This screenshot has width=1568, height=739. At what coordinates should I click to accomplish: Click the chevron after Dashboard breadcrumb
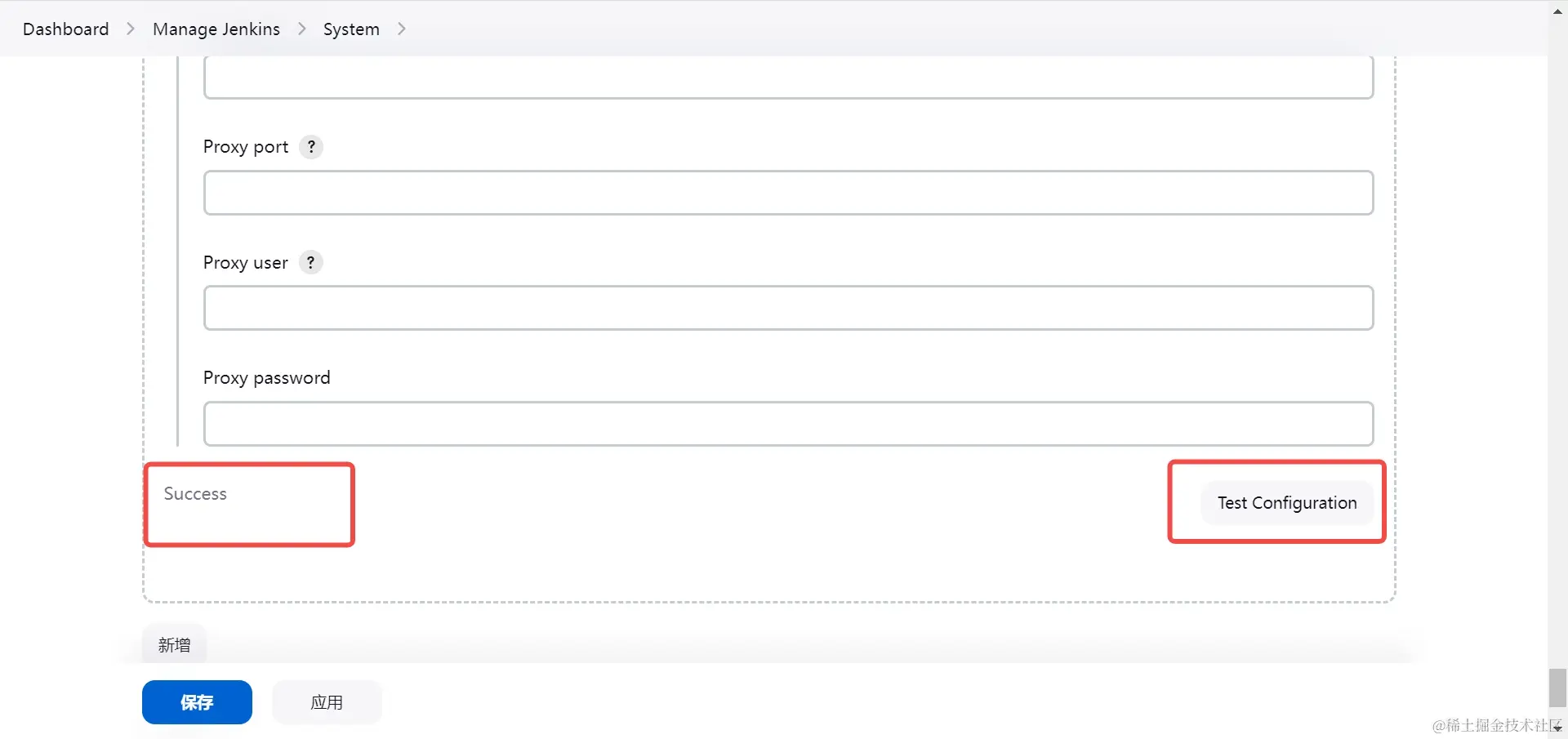[x=129, y=29]
